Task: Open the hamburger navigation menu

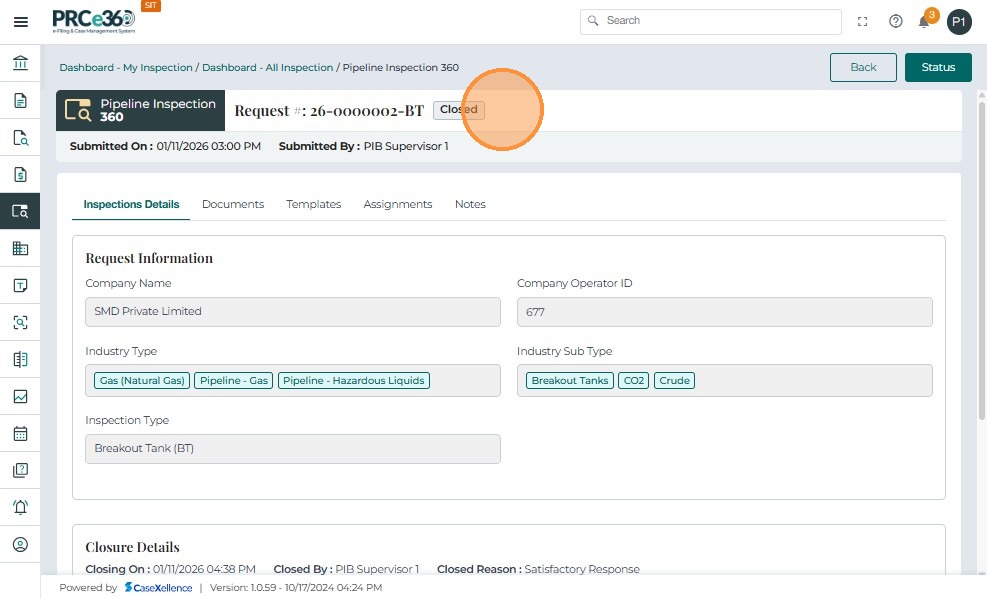Action: (x=20, y=22)
